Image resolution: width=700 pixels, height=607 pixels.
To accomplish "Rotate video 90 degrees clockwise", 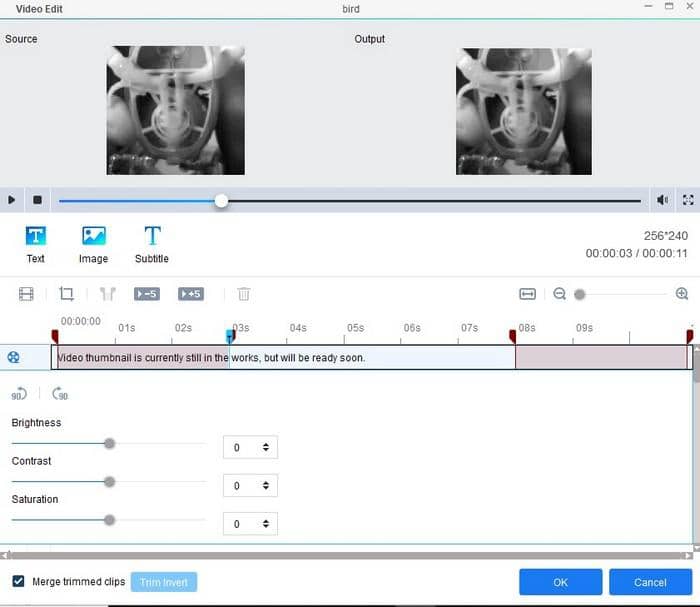I will point(60,394).
